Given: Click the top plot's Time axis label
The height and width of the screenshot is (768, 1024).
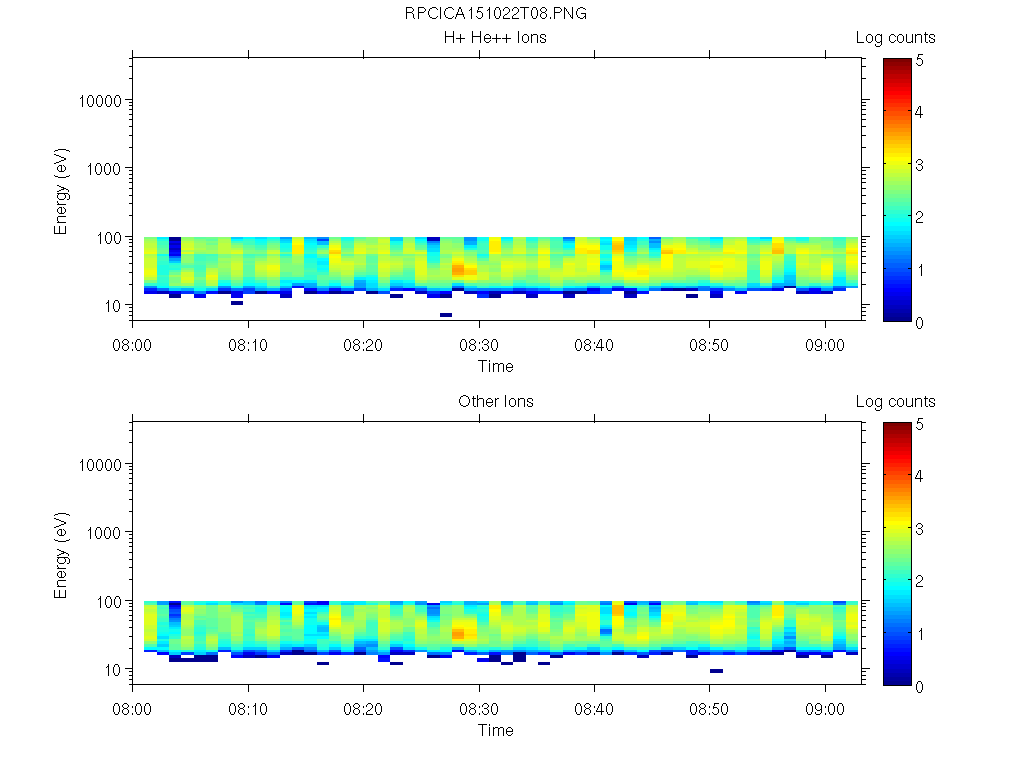Looking at the screenshot, I should [496, 366].
